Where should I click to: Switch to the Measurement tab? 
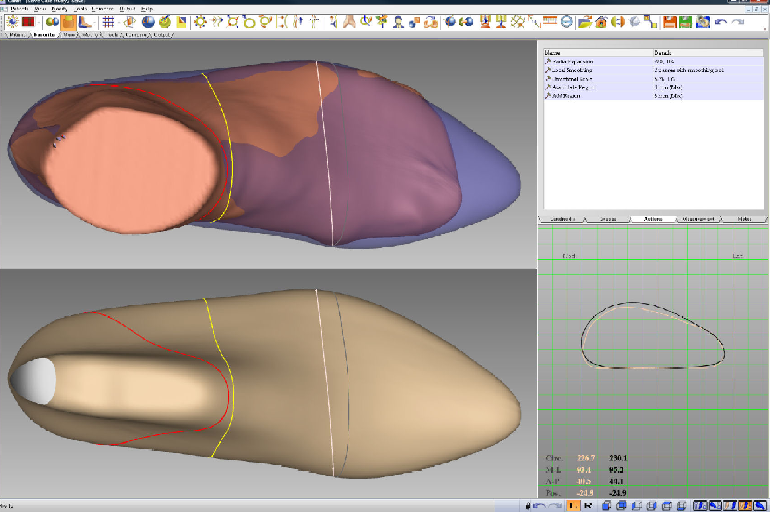click(x=697, y=217)
